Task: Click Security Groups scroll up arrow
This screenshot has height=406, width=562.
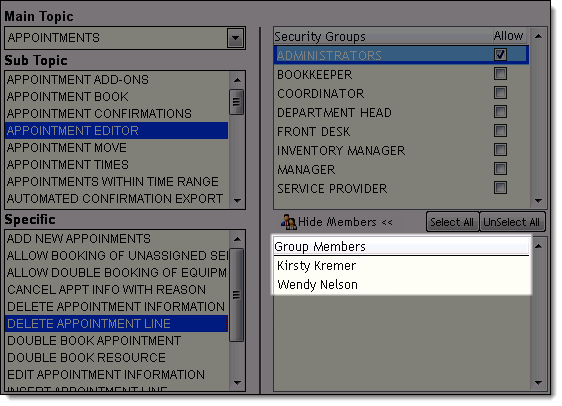Action: point(538,36)
